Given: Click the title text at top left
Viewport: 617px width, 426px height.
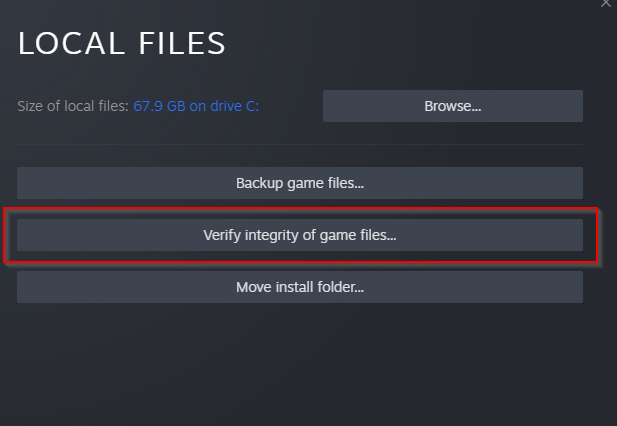Looking at the screenshot, I should click(122, 44).
